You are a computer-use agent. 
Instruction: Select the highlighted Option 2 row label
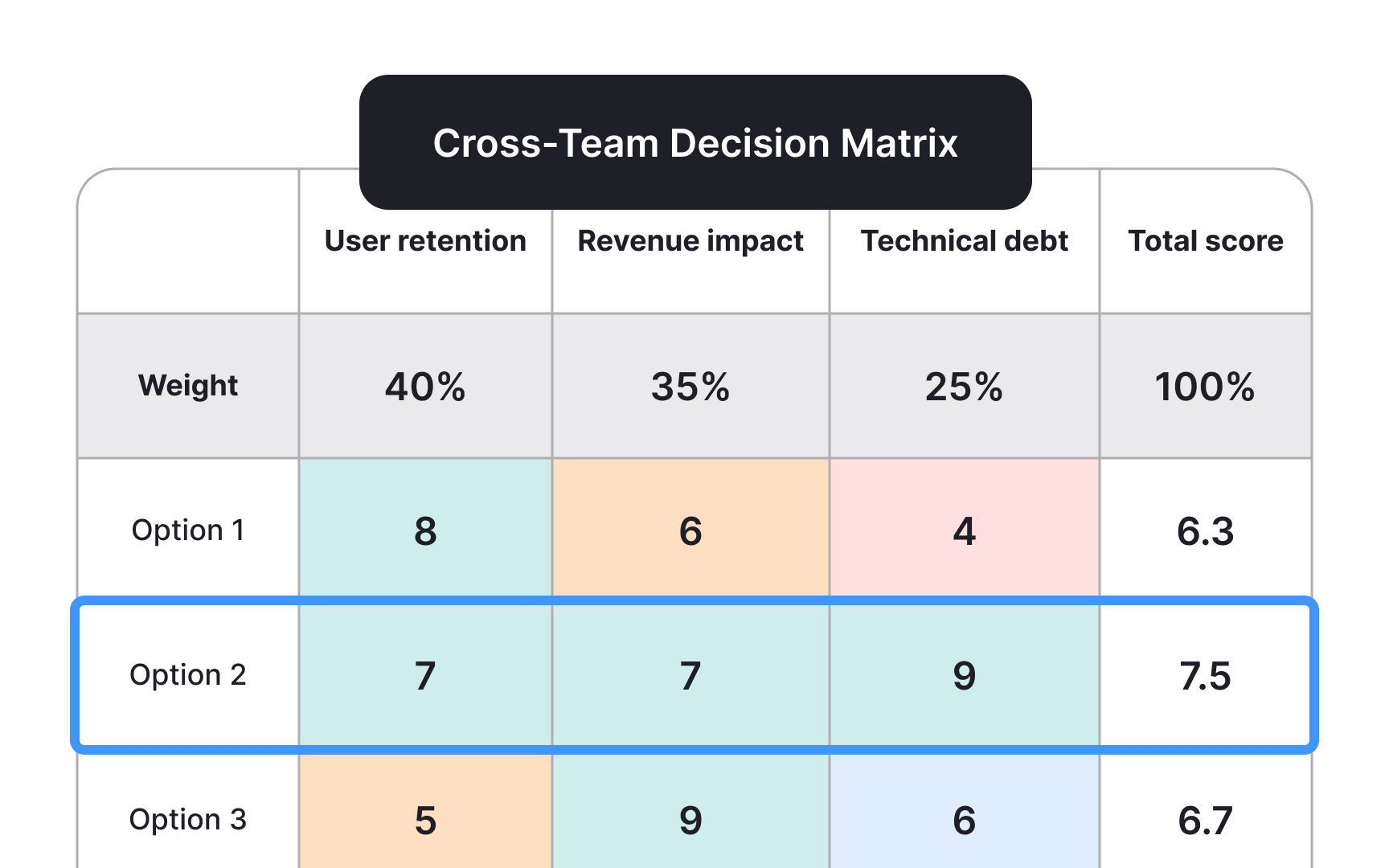click(x=188, y=675)
